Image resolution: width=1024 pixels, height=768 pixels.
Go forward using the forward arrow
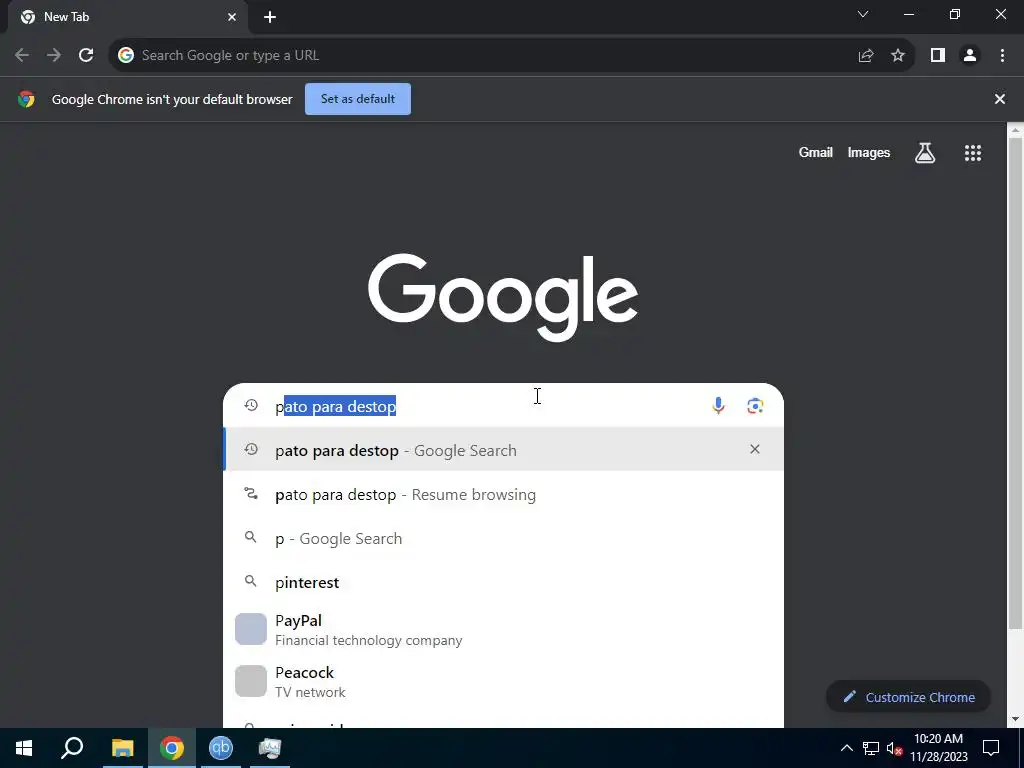point(54,56)
